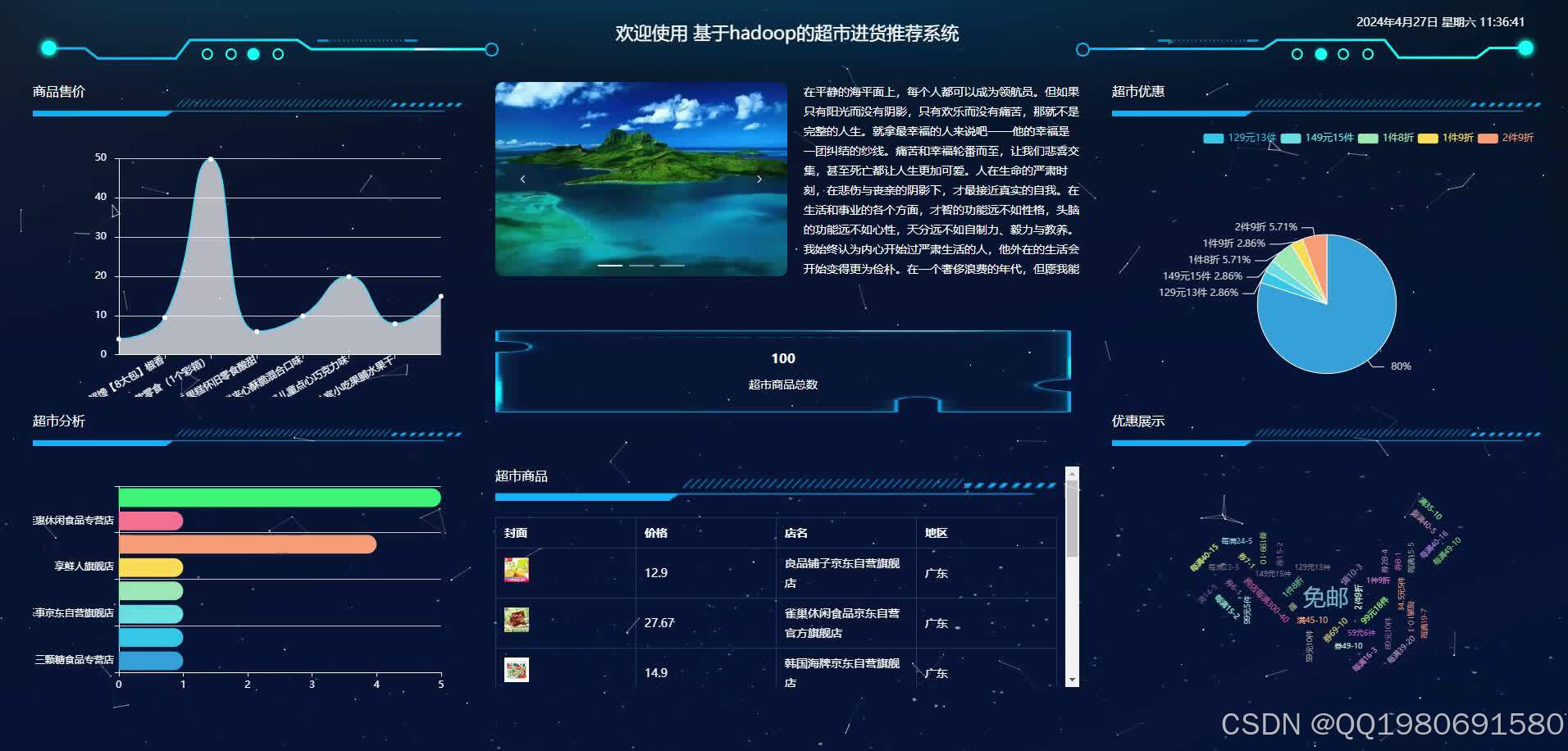Click the carousel previous arrow

[x=523, y=178]
